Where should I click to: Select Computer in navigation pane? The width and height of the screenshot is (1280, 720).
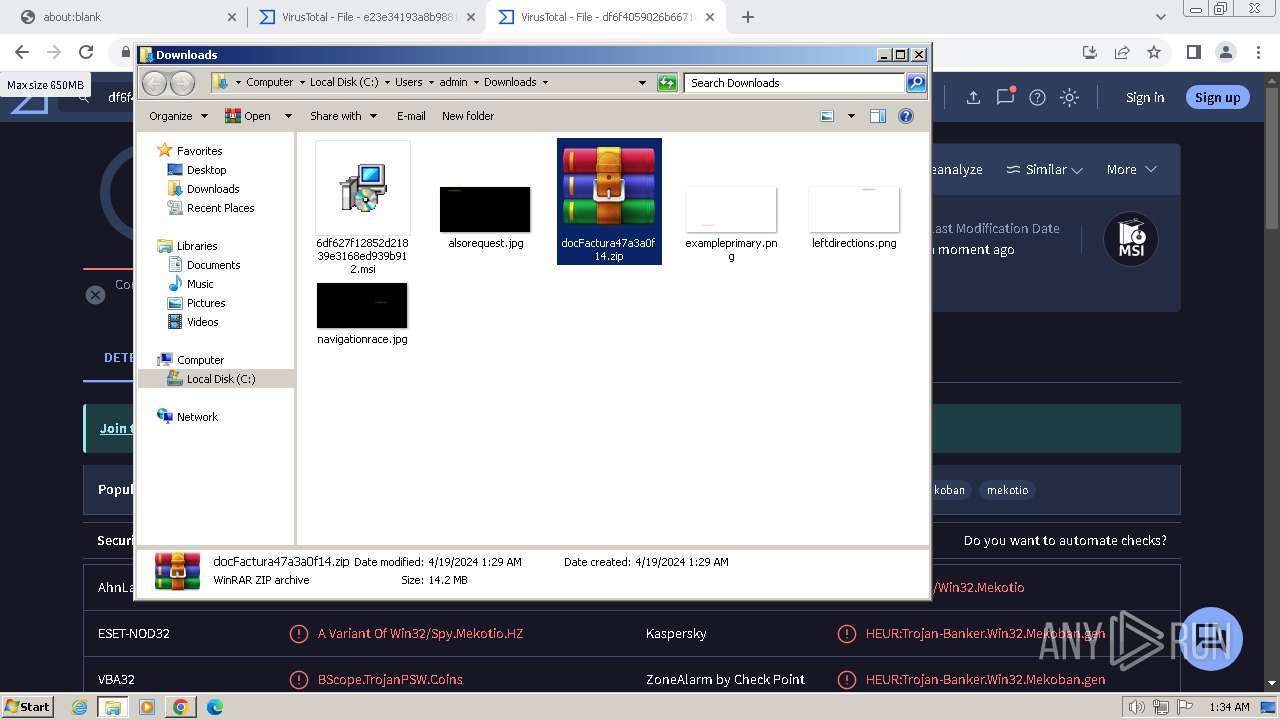(200, 360)
